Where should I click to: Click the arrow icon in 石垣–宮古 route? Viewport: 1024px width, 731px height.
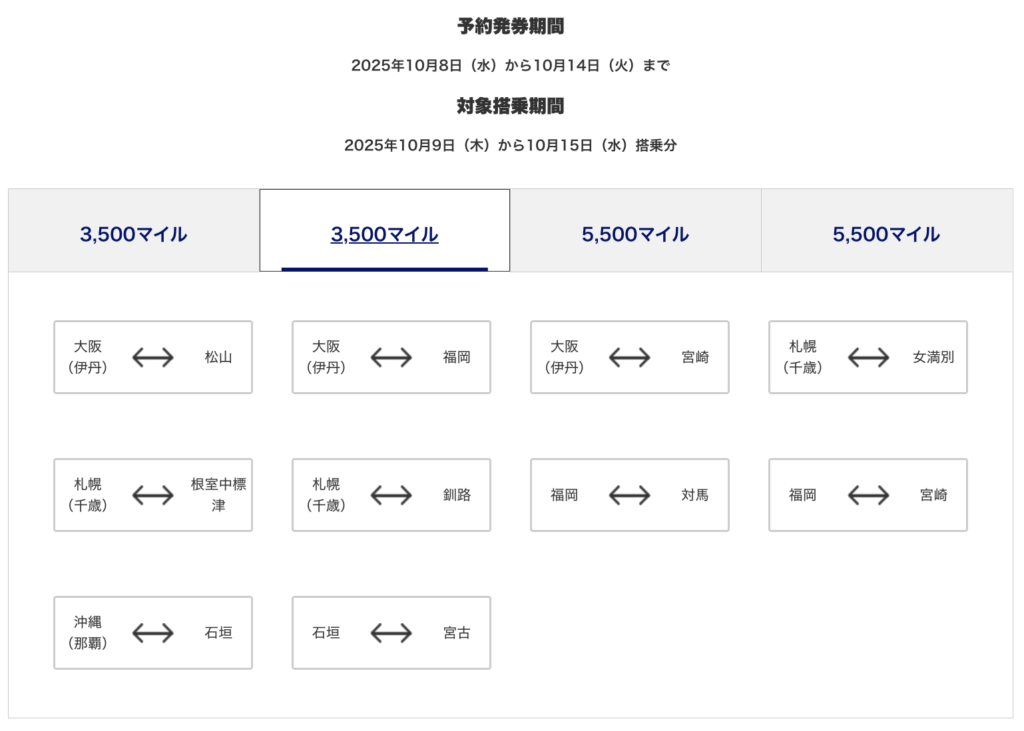click(391, 633)
